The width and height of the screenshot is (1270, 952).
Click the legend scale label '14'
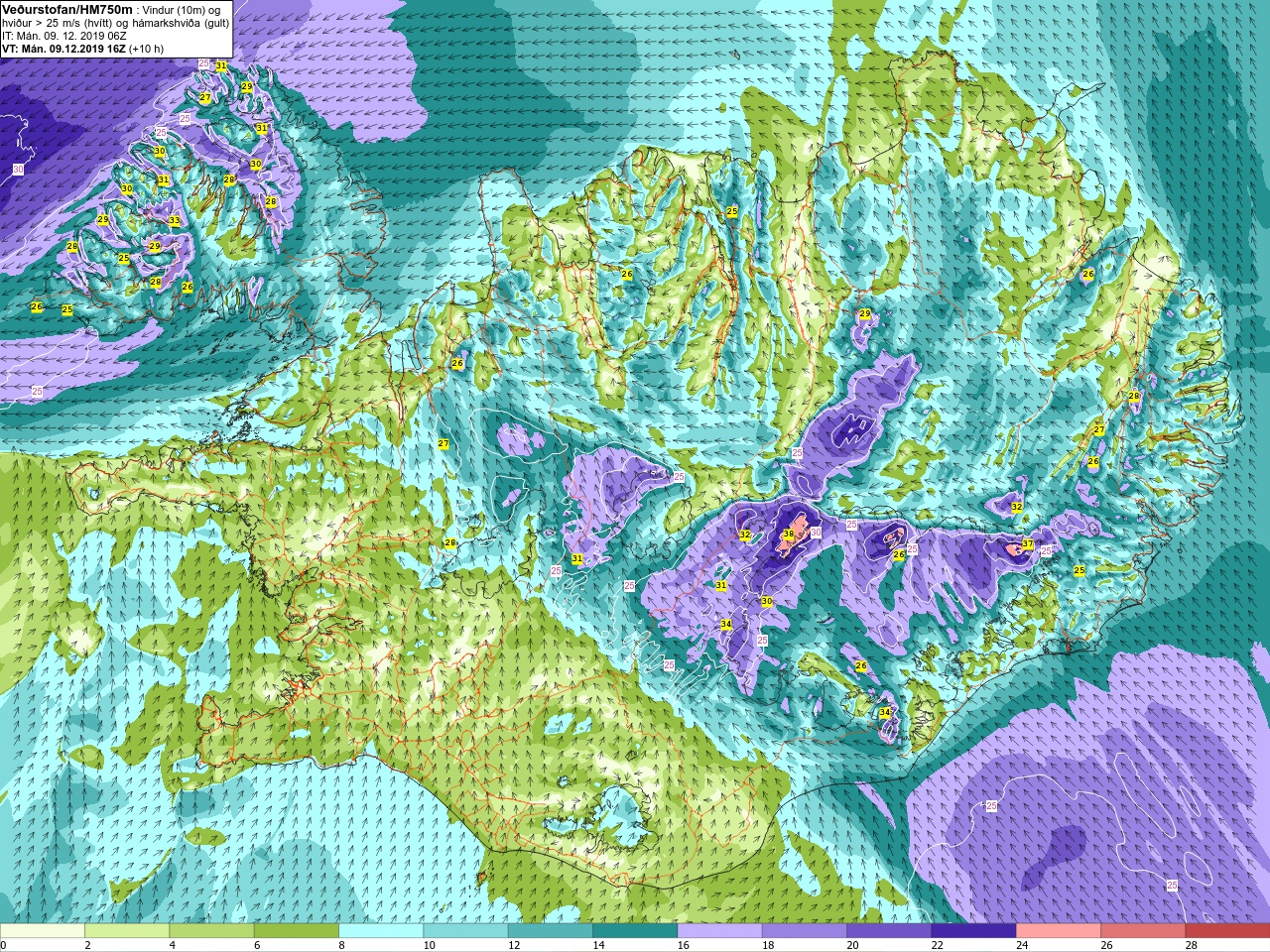pos(598,945)
